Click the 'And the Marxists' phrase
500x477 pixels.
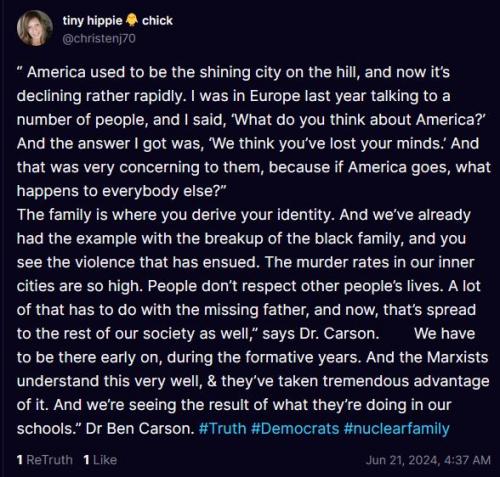click(427, 357)
